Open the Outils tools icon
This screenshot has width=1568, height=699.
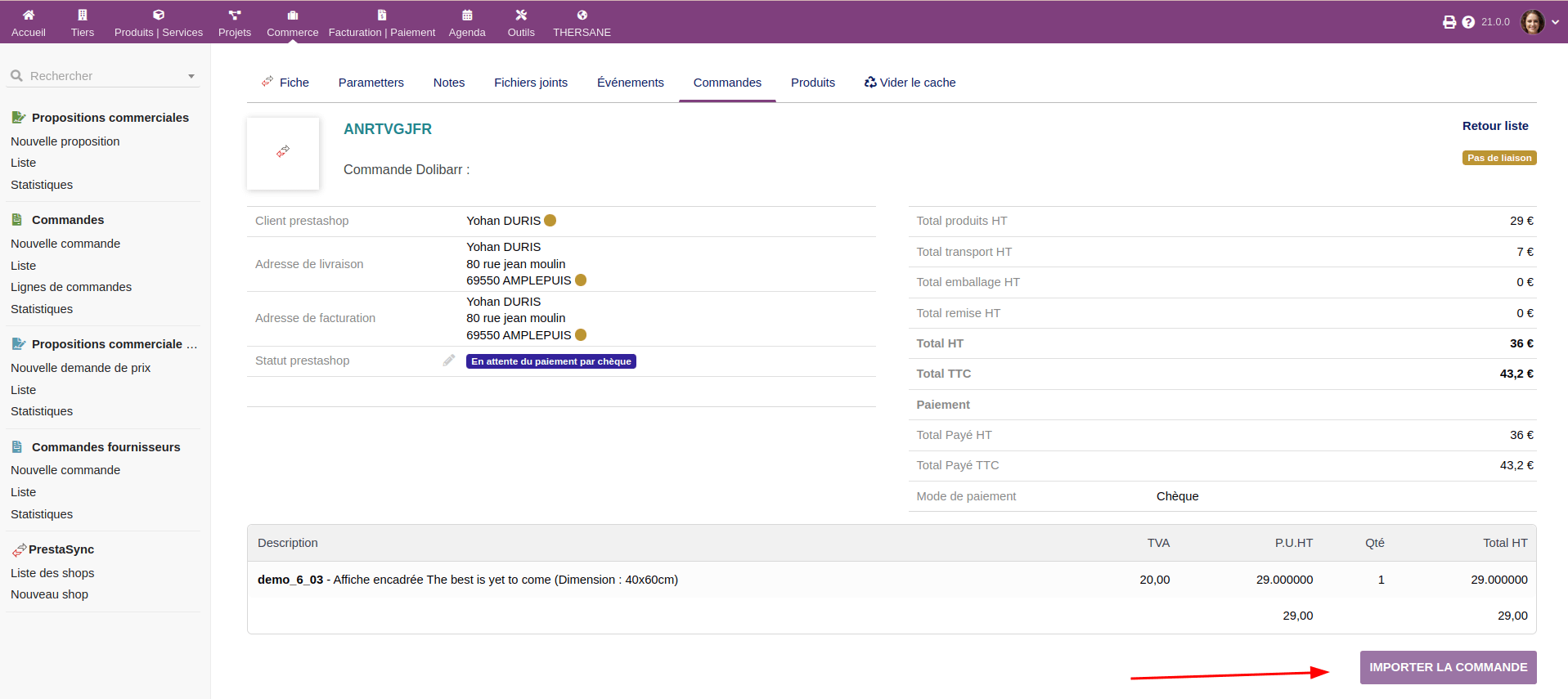[x=521, y=15]
